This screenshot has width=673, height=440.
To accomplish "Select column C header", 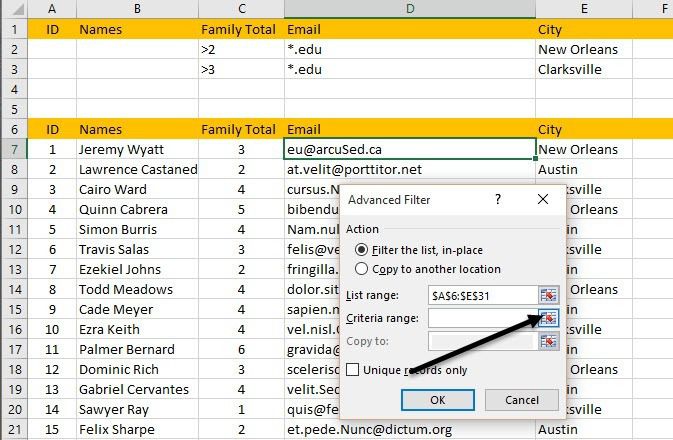I will click(x=242, y=9).
